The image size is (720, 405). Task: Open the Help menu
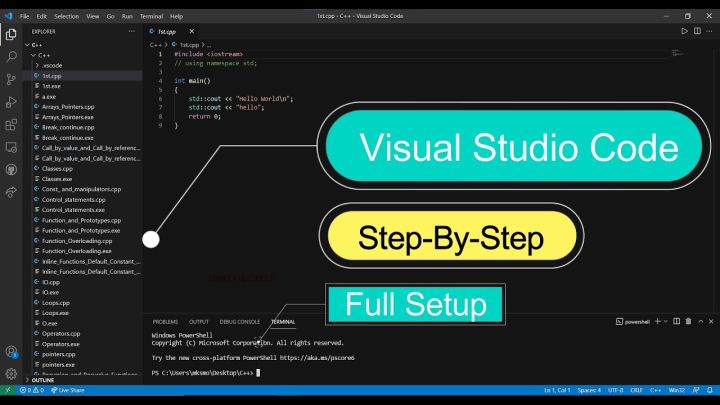(x=176, y=16)
